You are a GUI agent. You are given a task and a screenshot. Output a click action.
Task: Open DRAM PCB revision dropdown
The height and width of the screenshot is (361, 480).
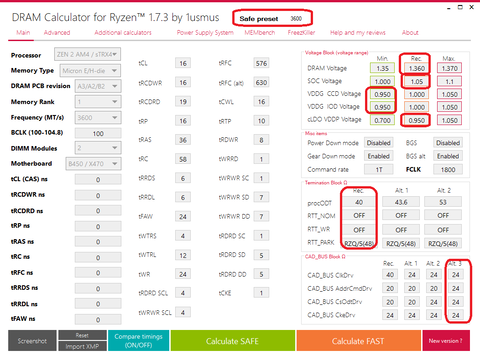tap(98, 86)
